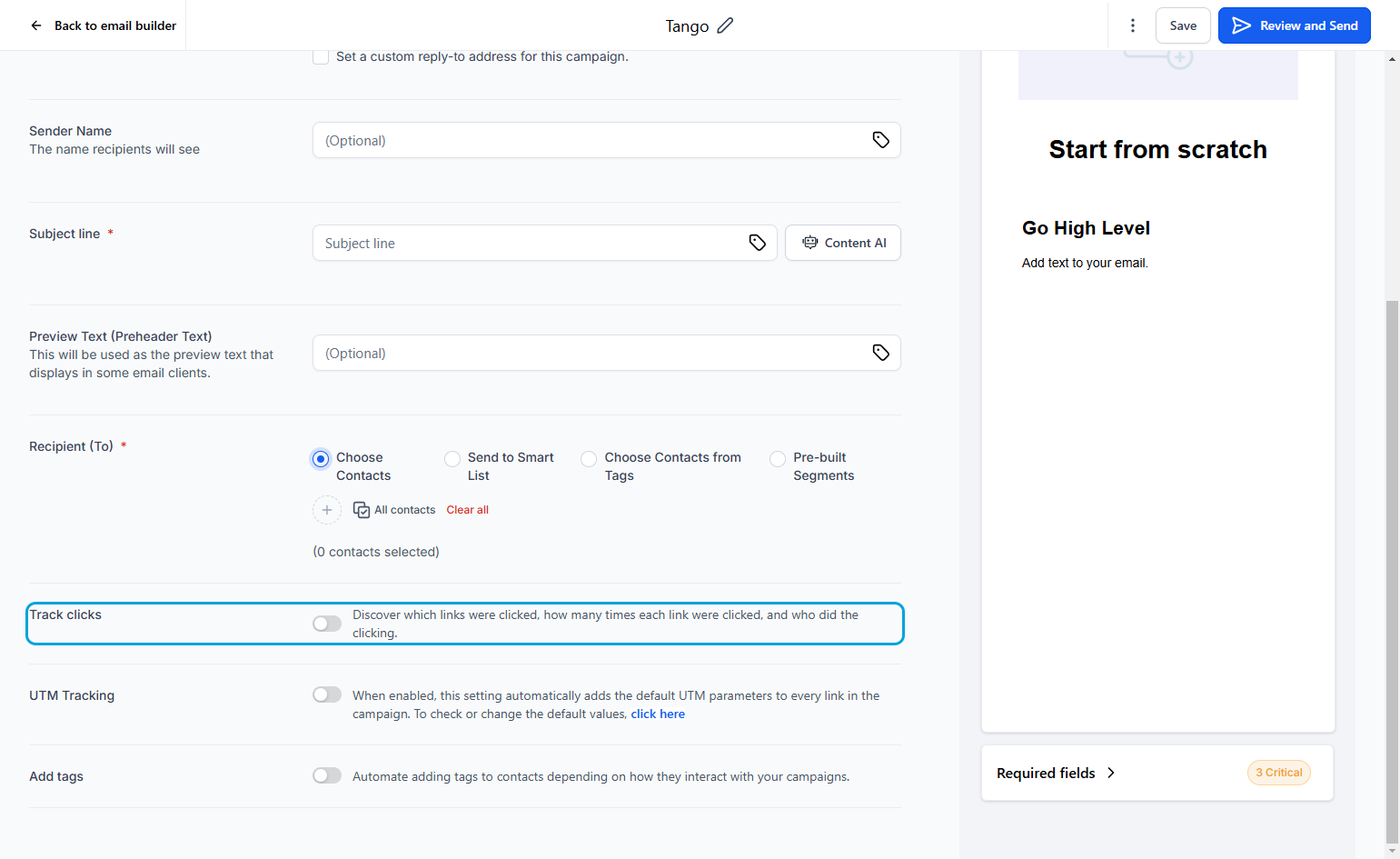The image size is (1400, 859).
Task: Enable the Add tags toggle
Action: coord(327,775)
